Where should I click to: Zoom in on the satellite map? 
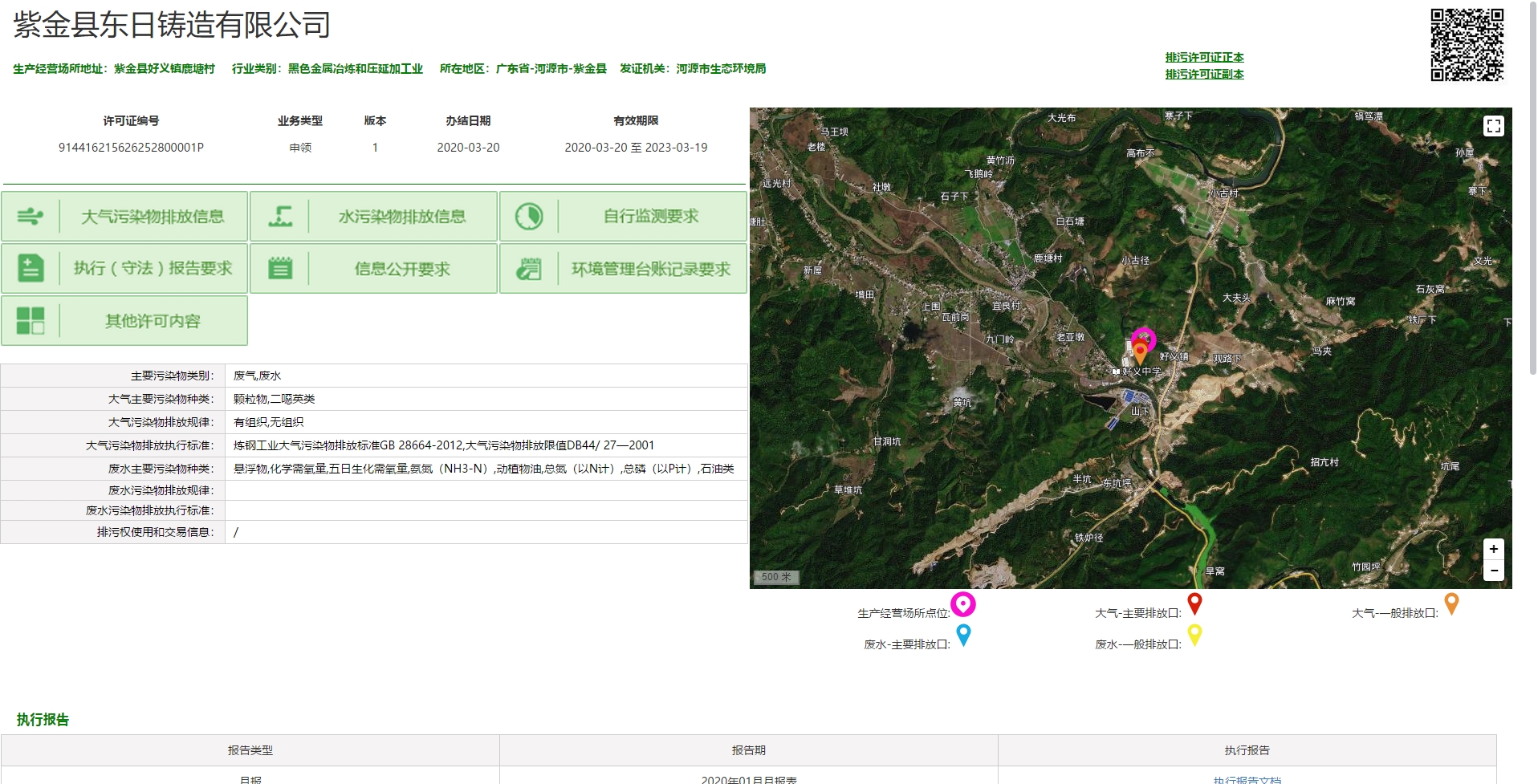pos(1493,549)
